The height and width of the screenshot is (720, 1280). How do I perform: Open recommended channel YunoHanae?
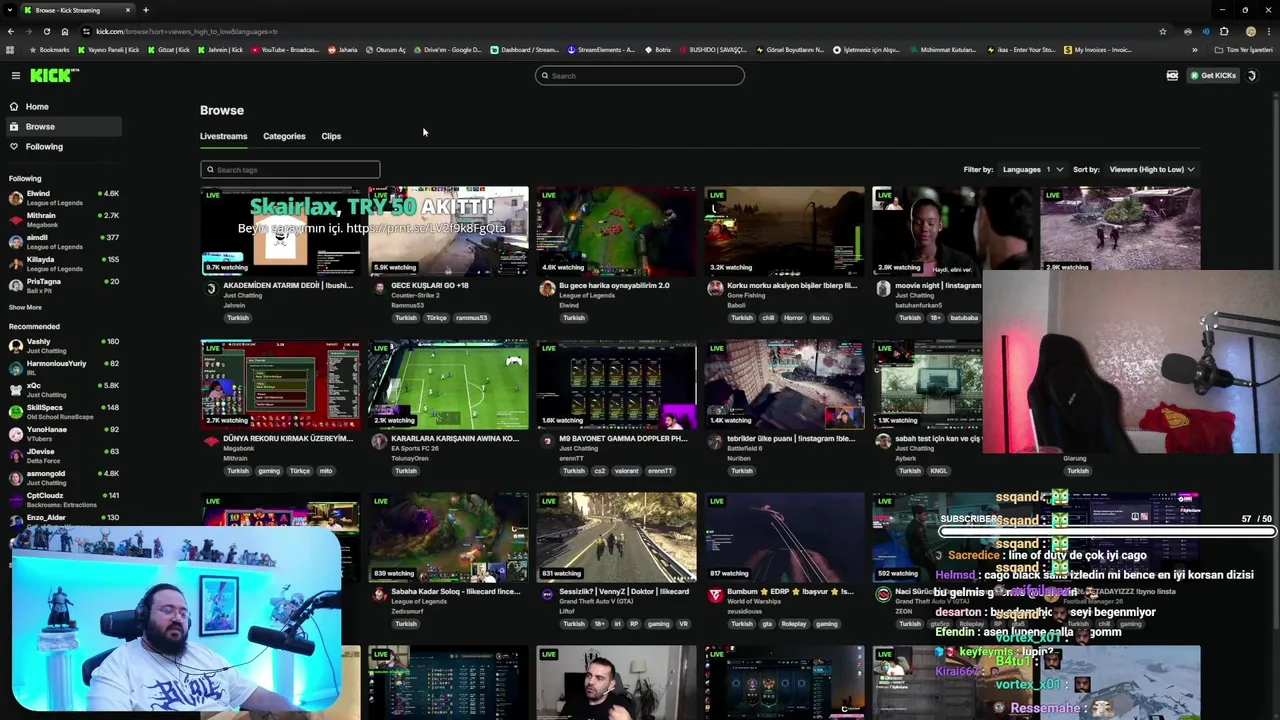click(x=62, y=434)
